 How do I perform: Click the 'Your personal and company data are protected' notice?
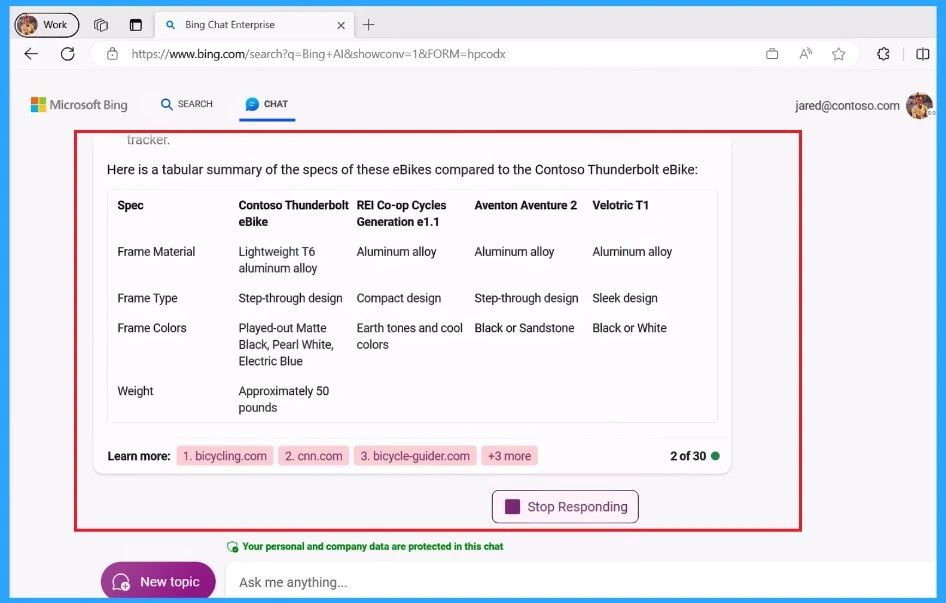(x=373, y=546)
